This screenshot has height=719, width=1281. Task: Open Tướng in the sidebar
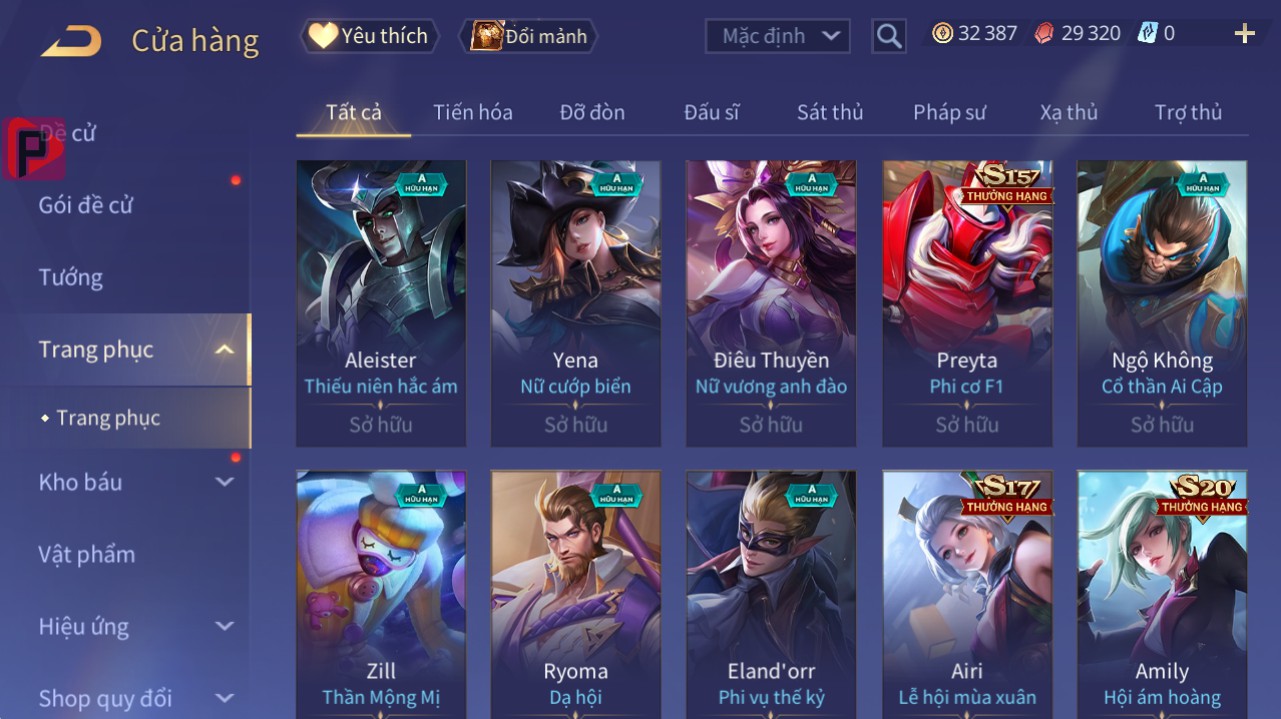(71, 277)
